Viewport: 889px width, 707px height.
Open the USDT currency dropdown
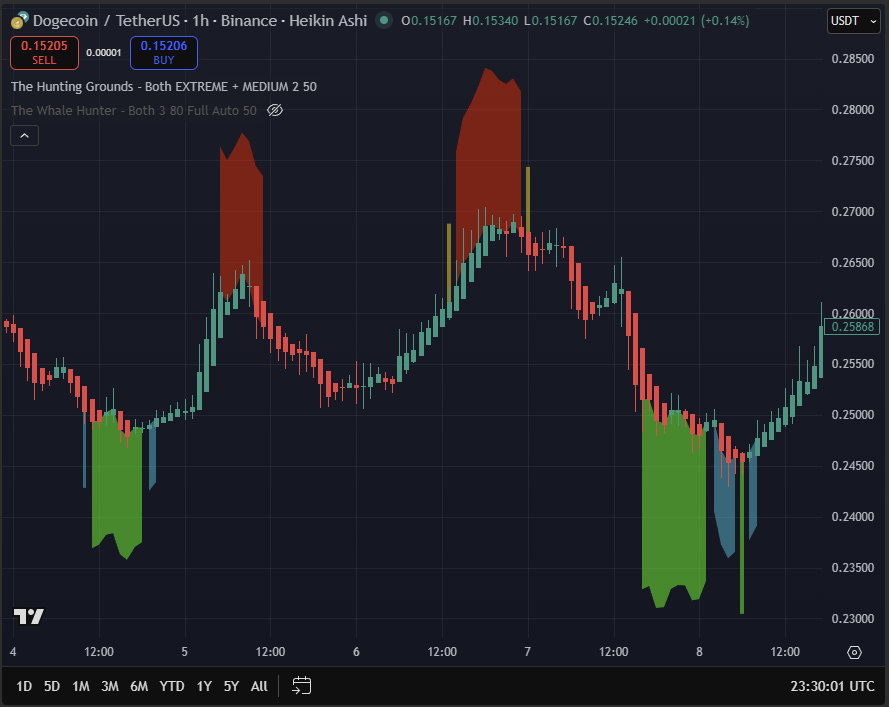[853, 21]
